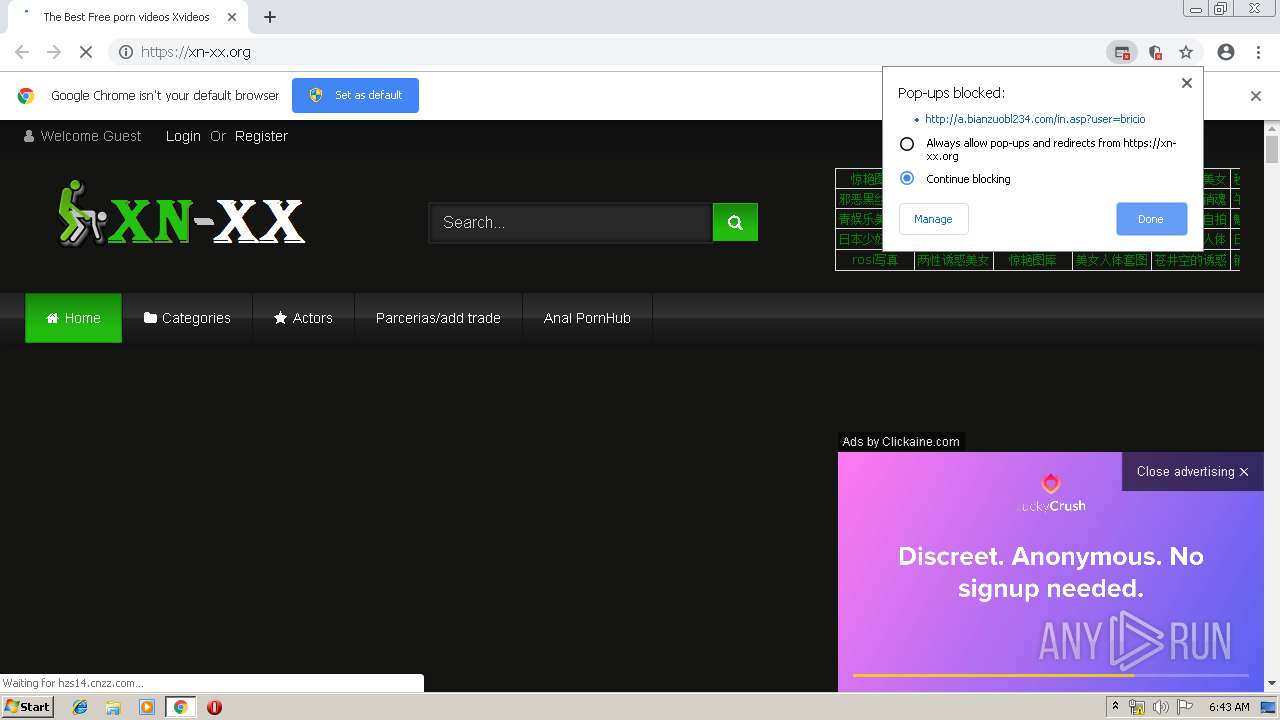Viewport: 1280px width, 720px height.
Task: Click the rosi写真 table link
Action: pos(875,260)
